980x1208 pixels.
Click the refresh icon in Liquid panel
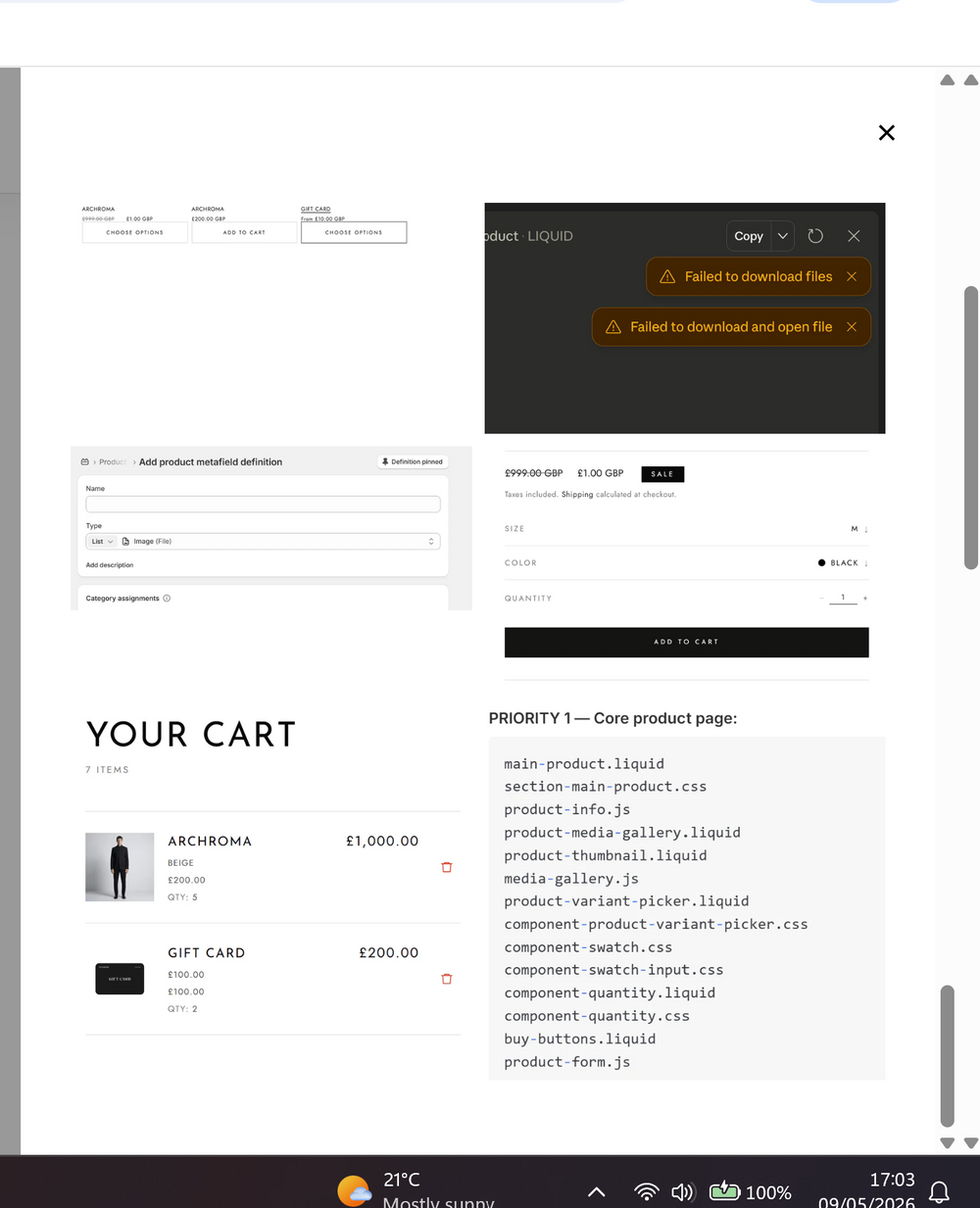815,236
